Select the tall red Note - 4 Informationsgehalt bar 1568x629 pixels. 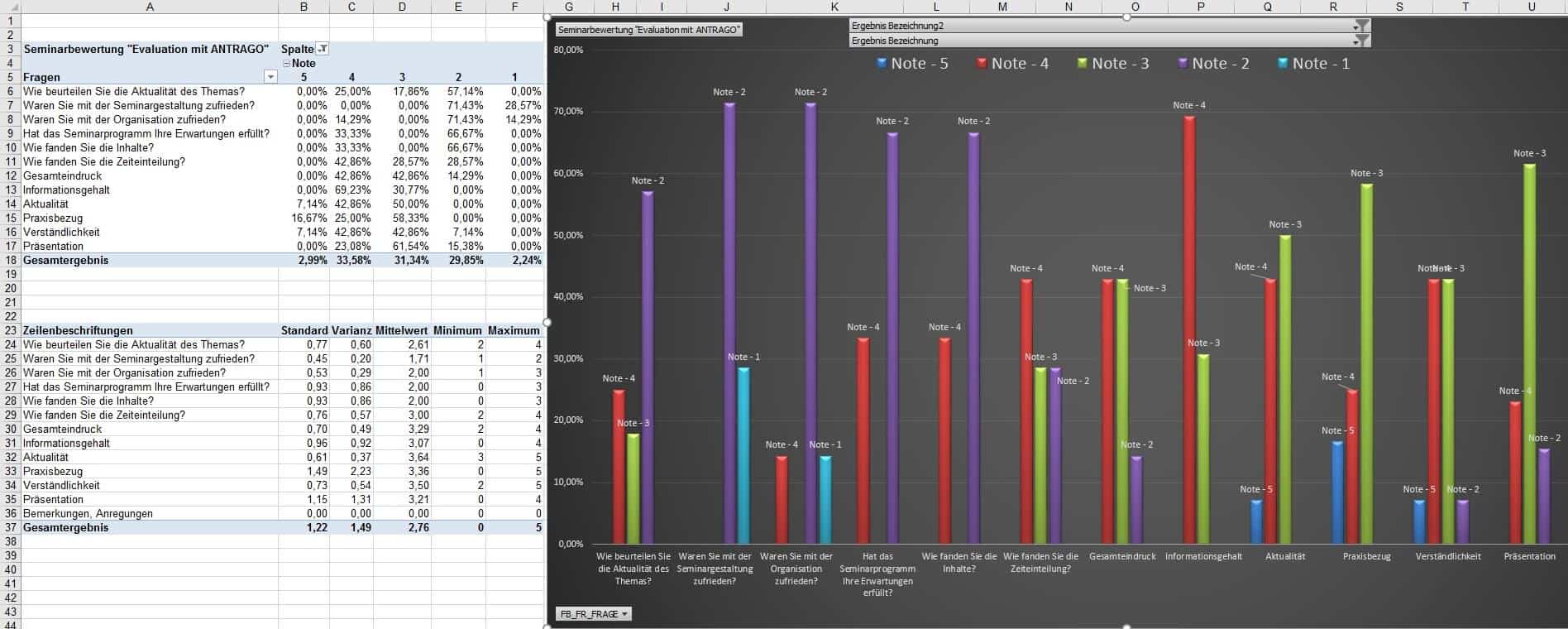click(x=1189, y=329)
